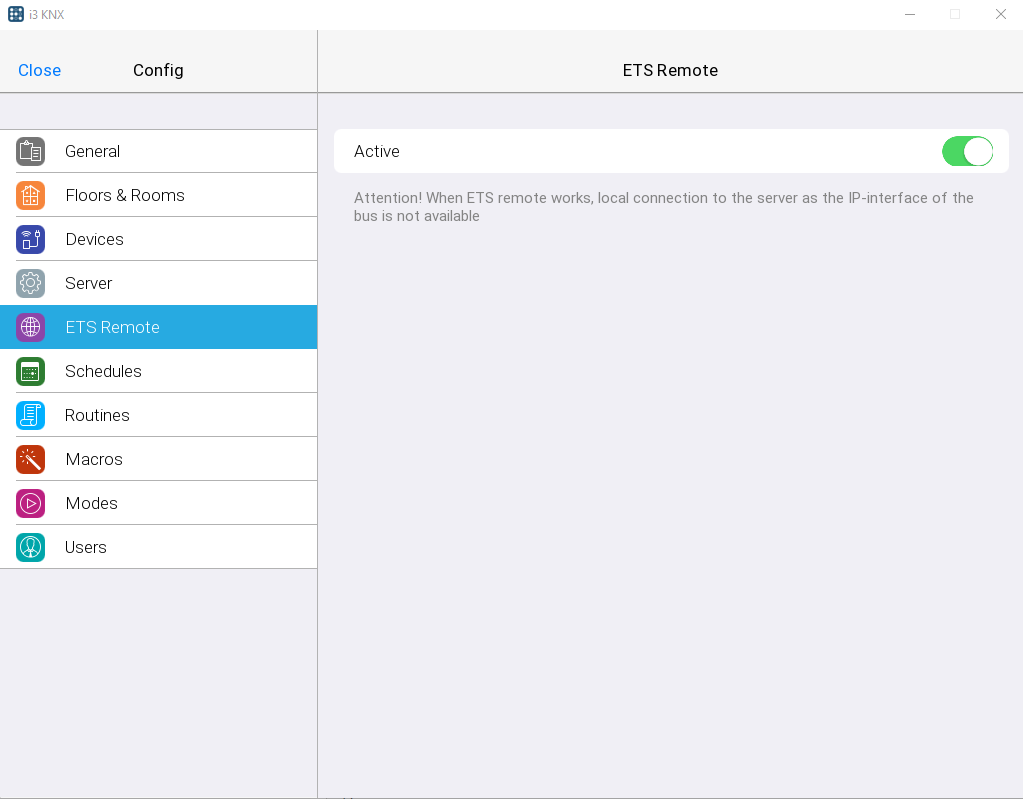Screen dimensions: 1023x799
Task: Open the General settings menu item
Action: pos(92,151)
